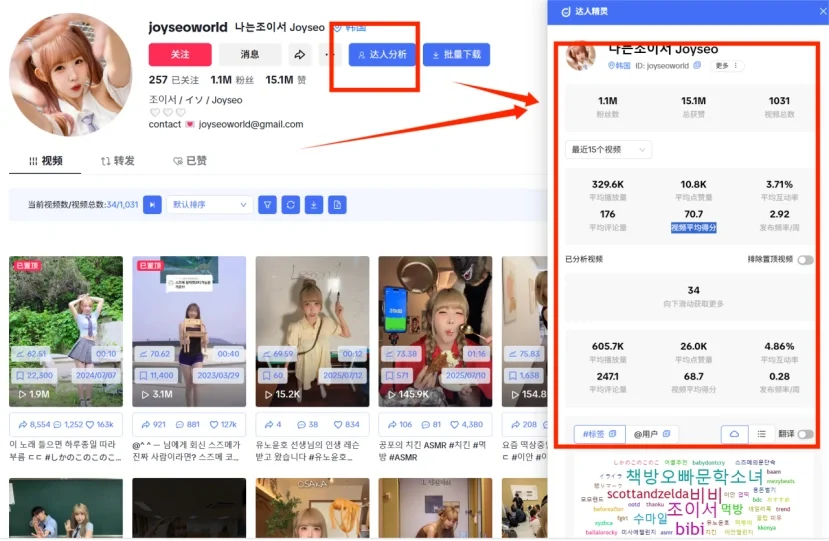This screenshot has height=541, width=829.
Task: Click the 批量下载 batch download button
Action: tap(456, 54)
